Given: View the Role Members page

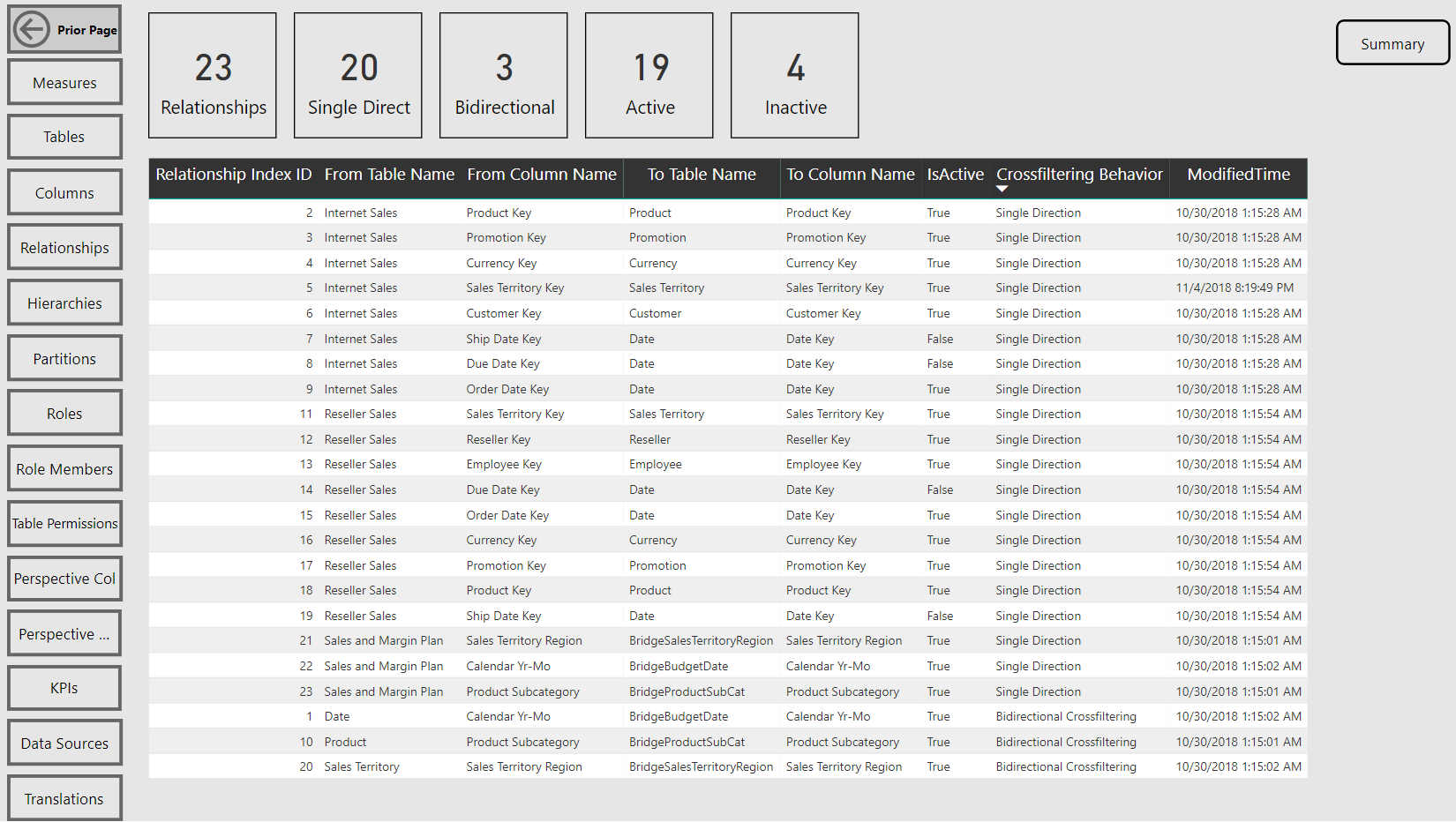Looking at the screenshot, I should coord(64,468).
